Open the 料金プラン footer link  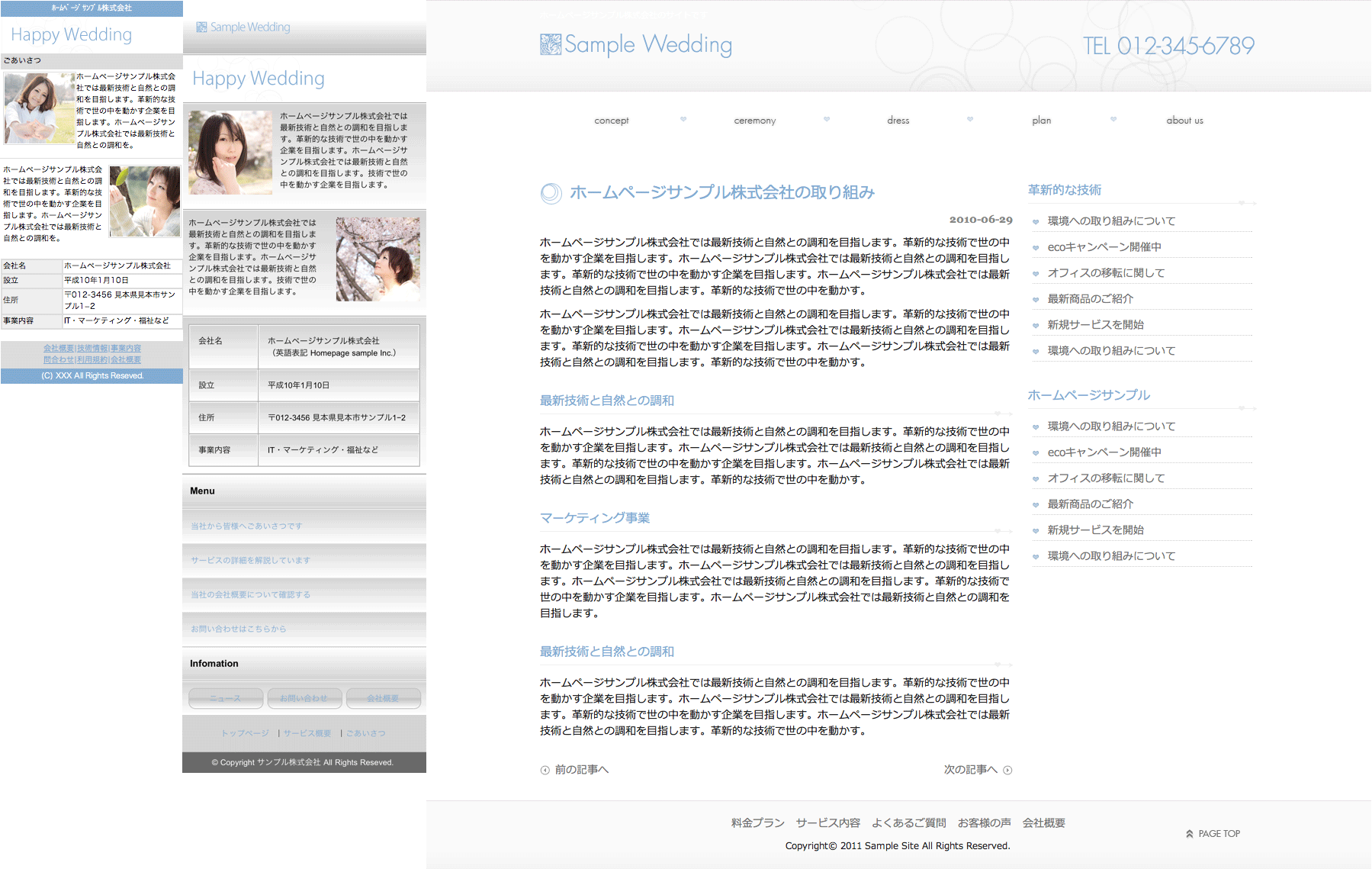point(757,822)
